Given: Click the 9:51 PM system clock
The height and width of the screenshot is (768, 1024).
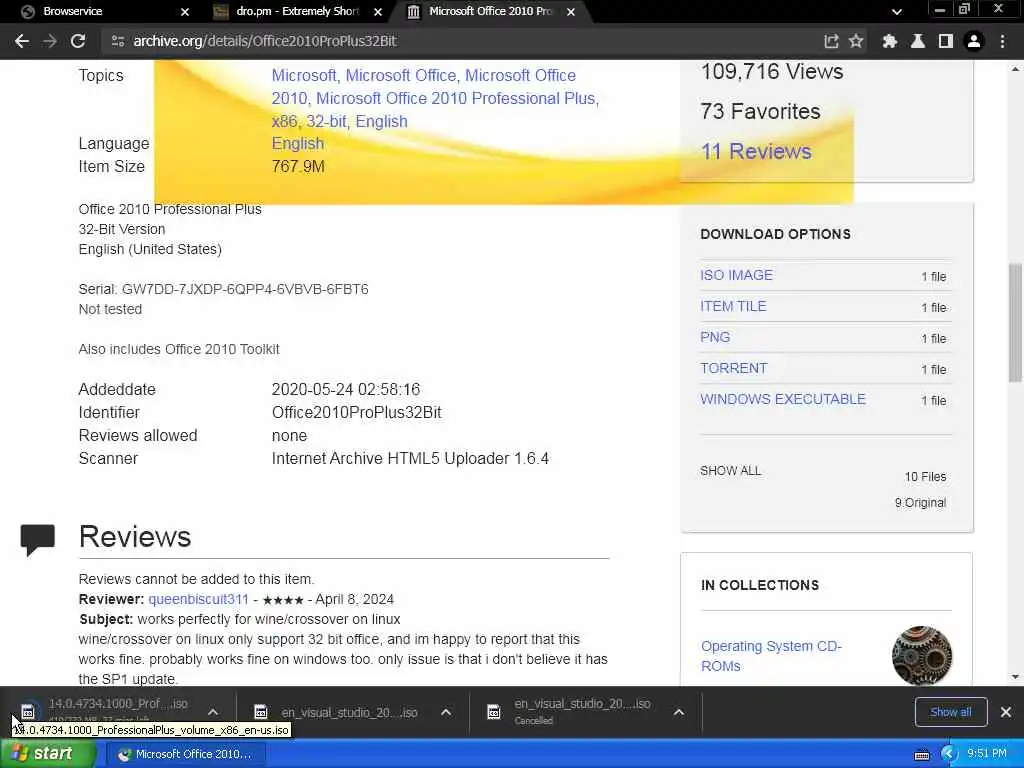Looking at the screenshot, I should (x=986, y=754).
